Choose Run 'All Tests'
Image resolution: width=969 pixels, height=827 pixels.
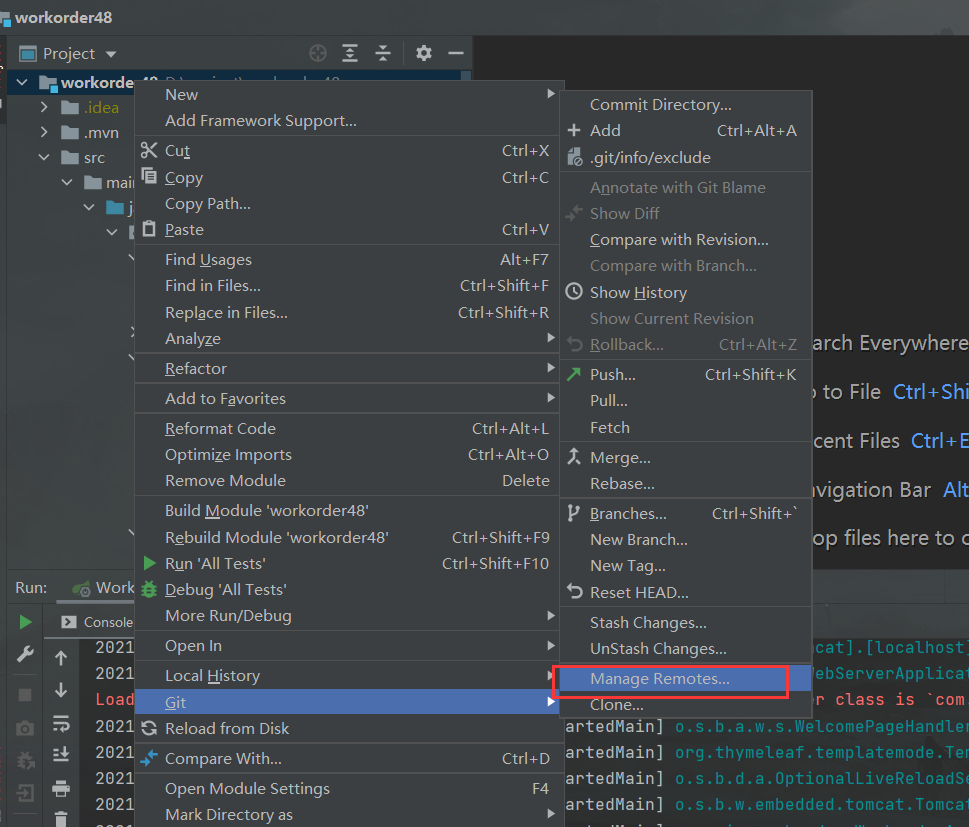(x=347, y=564)
